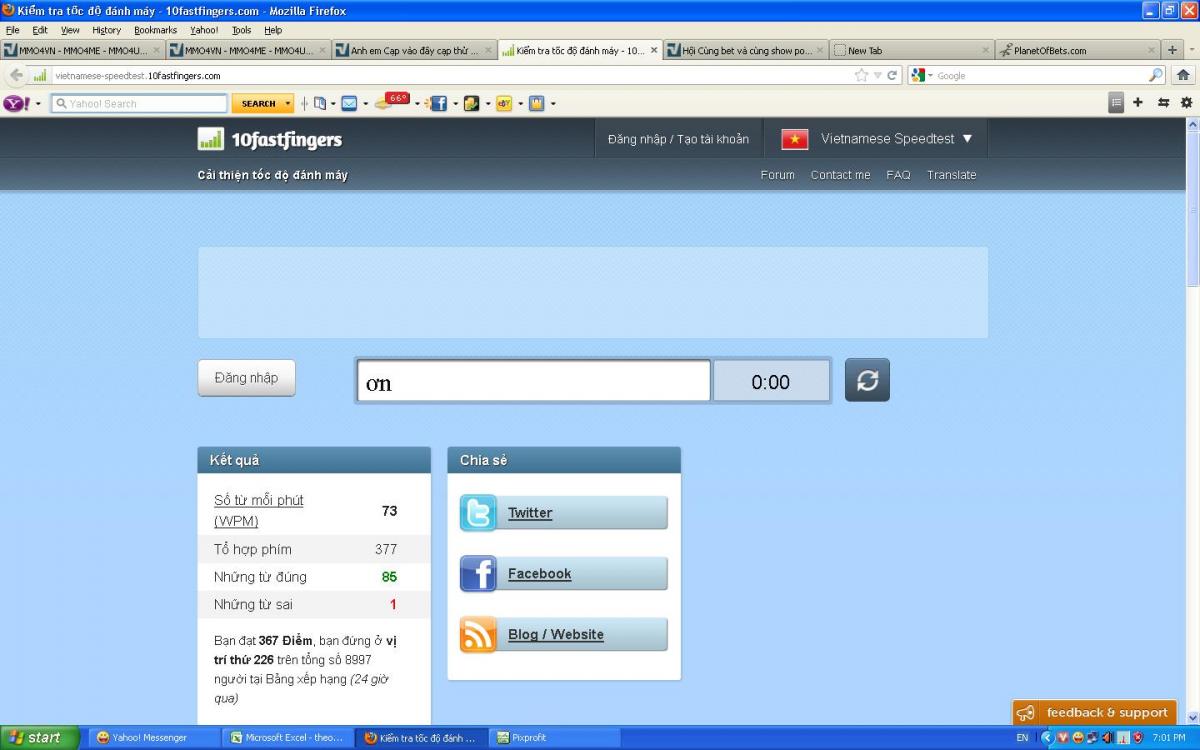
Task: Click the Số từ mỗi phút (WPM) link
Action: click(259, 511)
